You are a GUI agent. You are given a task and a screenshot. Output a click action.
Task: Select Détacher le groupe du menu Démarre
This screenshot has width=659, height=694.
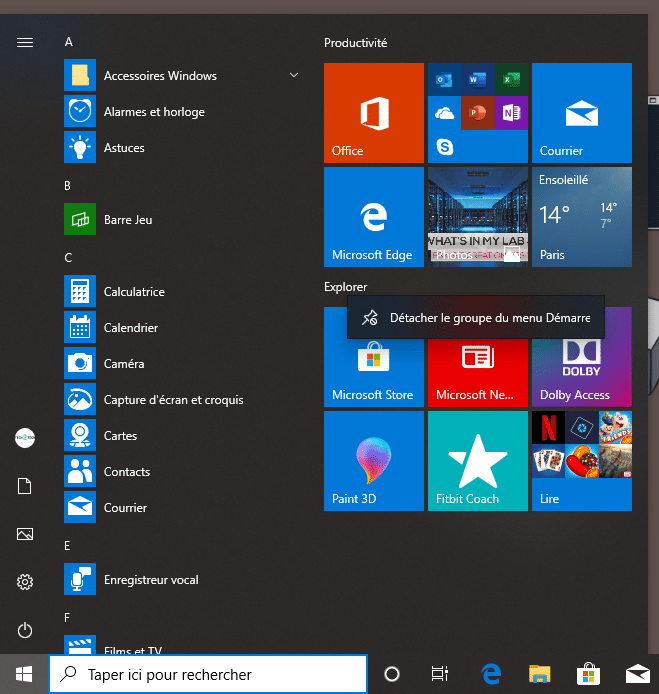(x=476, y=318)
